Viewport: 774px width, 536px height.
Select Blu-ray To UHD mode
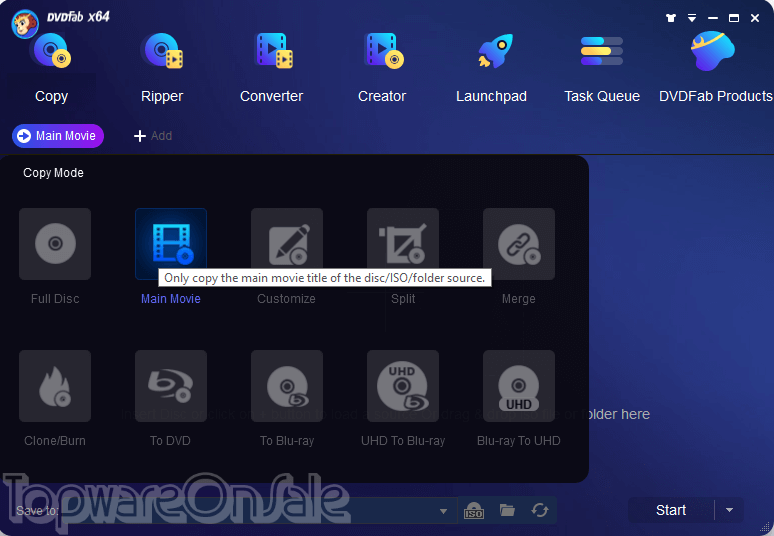(519, 386)
